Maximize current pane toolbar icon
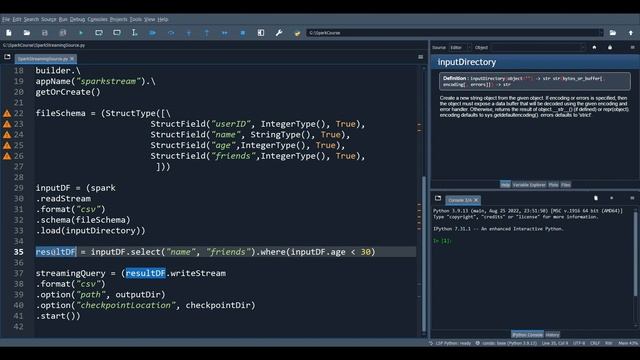Viewport: 640px width, 360px height. [x=261, y=33]
